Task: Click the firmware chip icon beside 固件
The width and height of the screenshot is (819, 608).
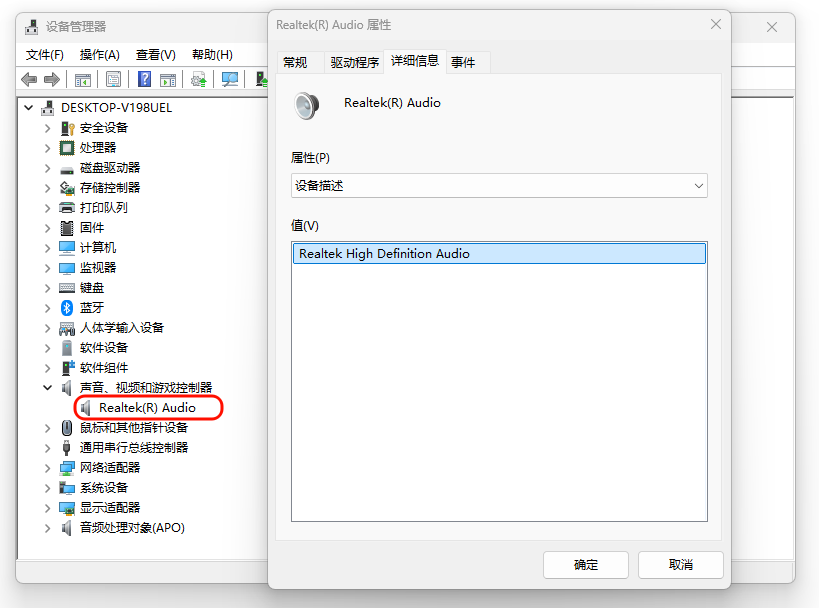Action: point(67,228)
